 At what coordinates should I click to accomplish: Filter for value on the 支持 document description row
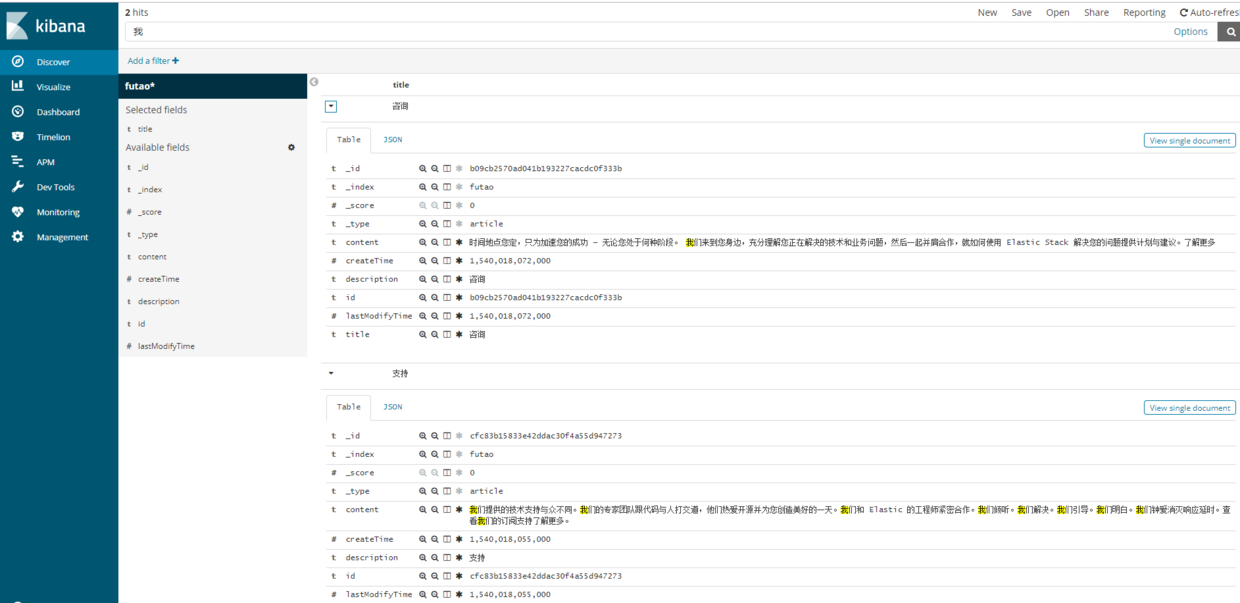423,558
